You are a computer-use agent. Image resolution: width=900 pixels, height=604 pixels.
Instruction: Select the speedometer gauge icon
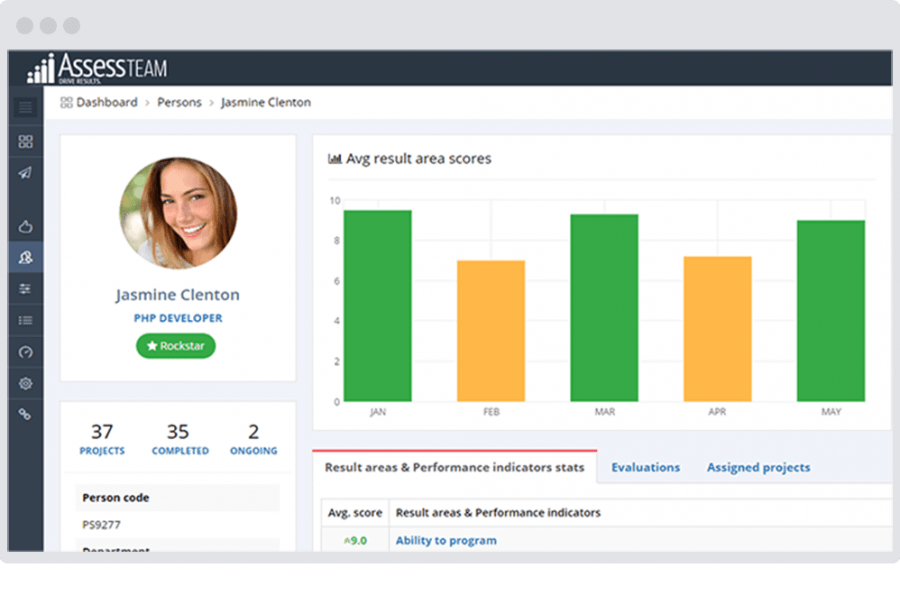pyautogui.click(x=25, y=352)
